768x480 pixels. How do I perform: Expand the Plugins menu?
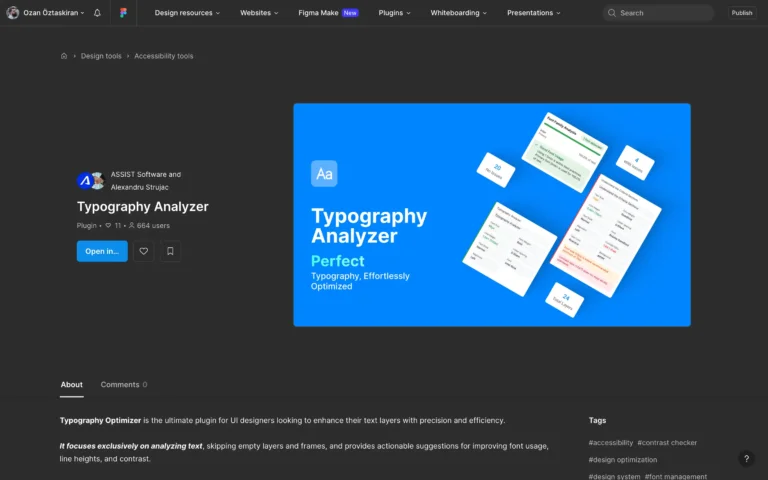(394, 13)
